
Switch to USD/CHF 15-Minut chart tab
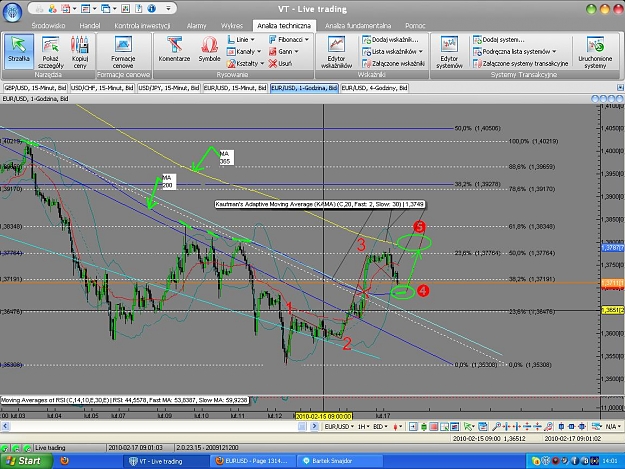[x=102, y=88]
